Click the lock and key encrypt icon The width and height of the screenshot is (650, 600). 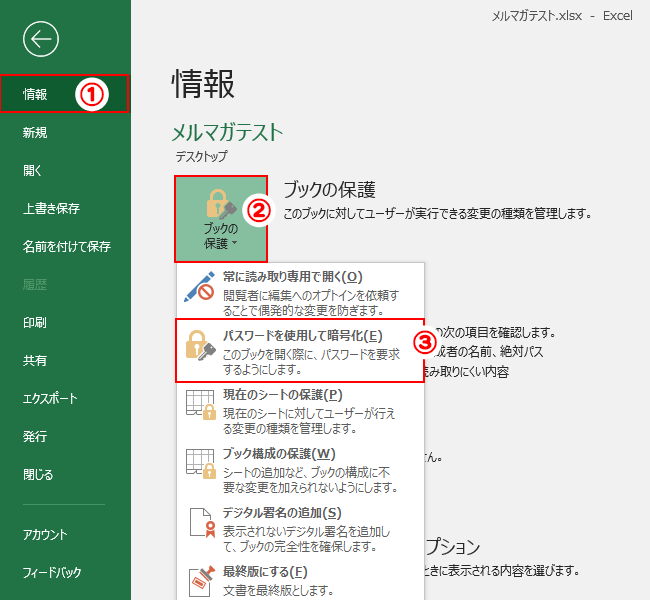pyautogui.click(x=201, y=345)
